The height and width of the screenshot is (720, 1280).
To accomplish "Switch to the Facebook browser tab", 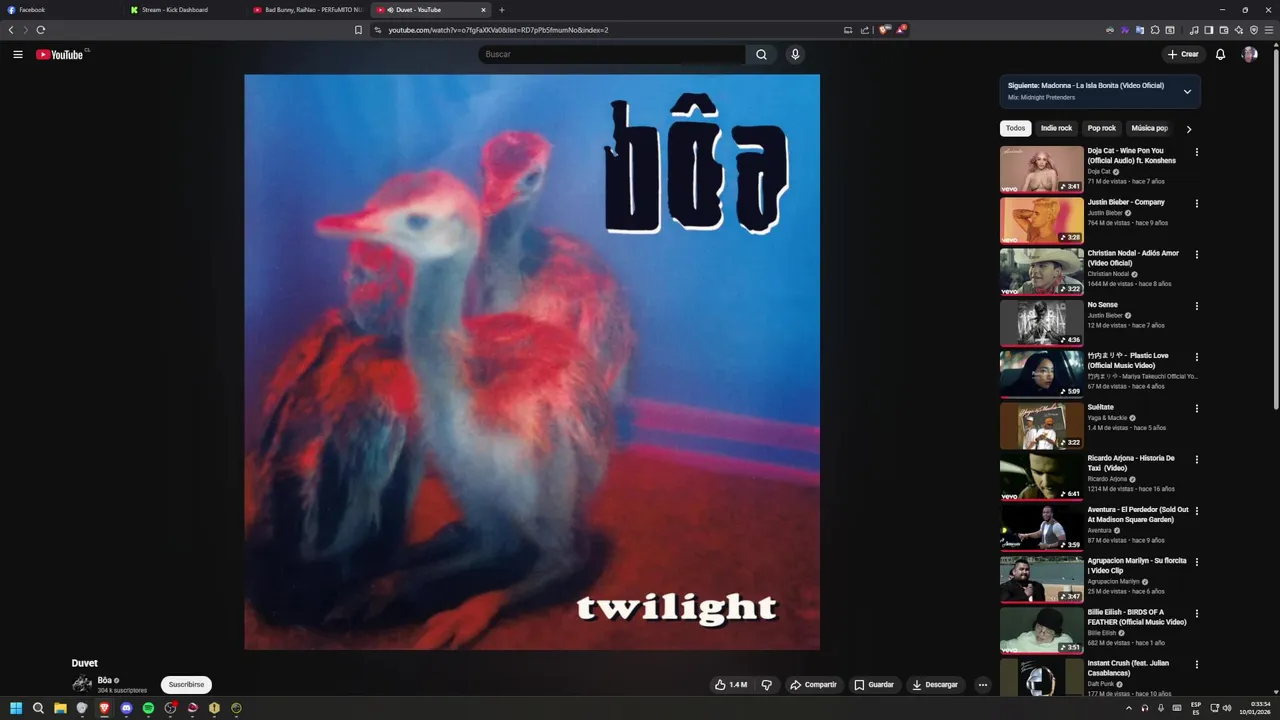I will tap(60, 10).
